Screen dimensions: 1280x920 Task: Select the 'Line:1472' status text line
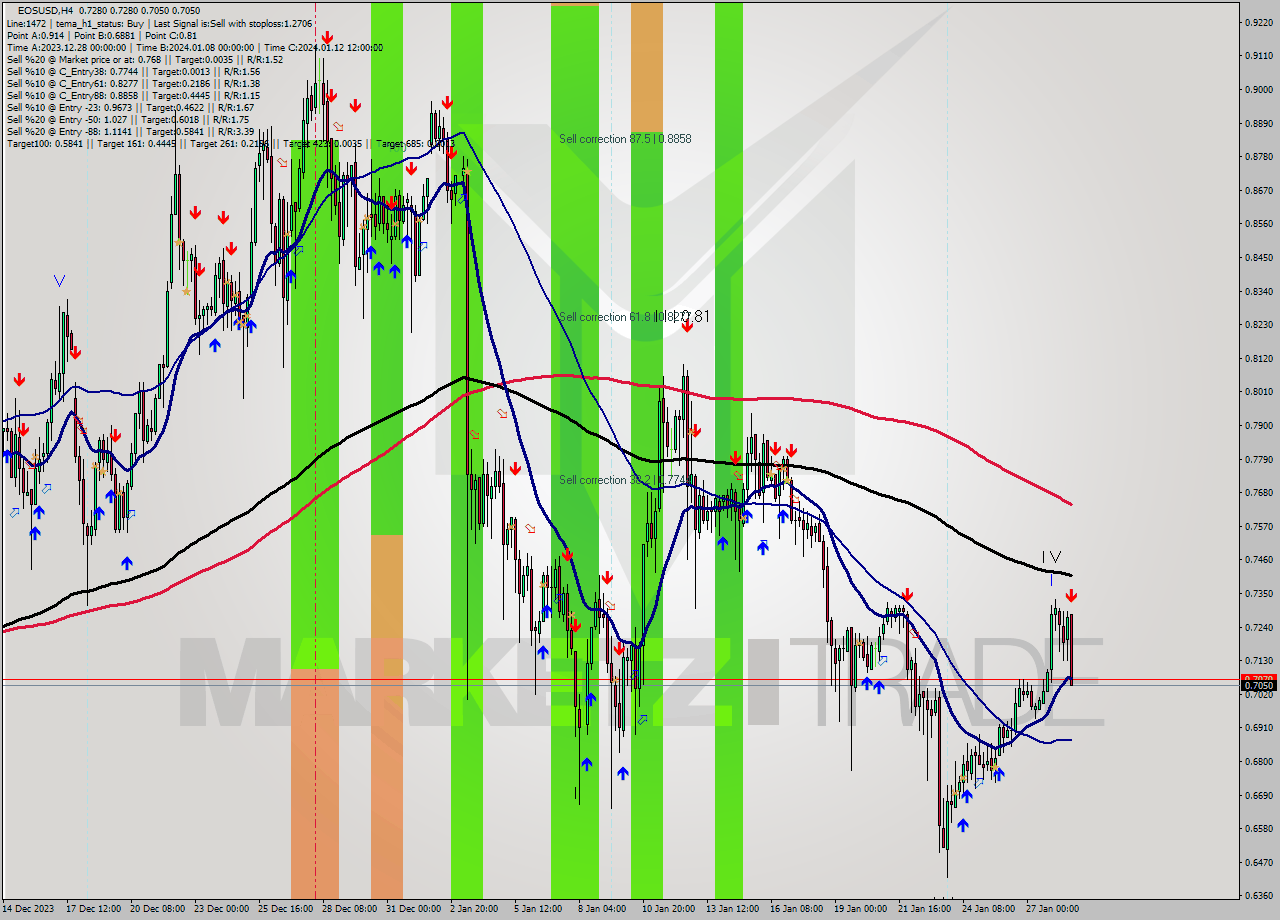tap(159, 23)
